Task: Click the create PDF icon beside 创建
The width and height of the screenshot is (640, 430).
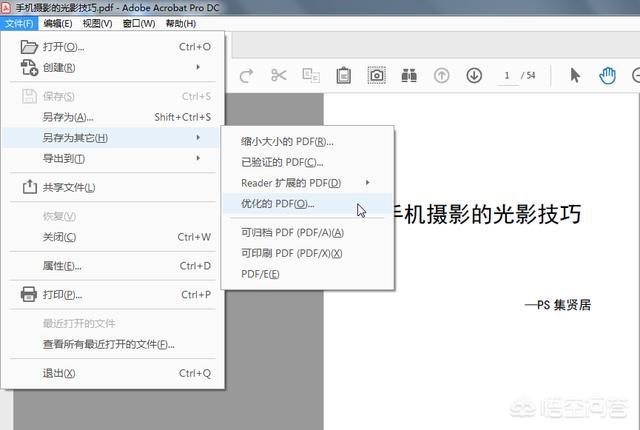Action: (29, 67)
